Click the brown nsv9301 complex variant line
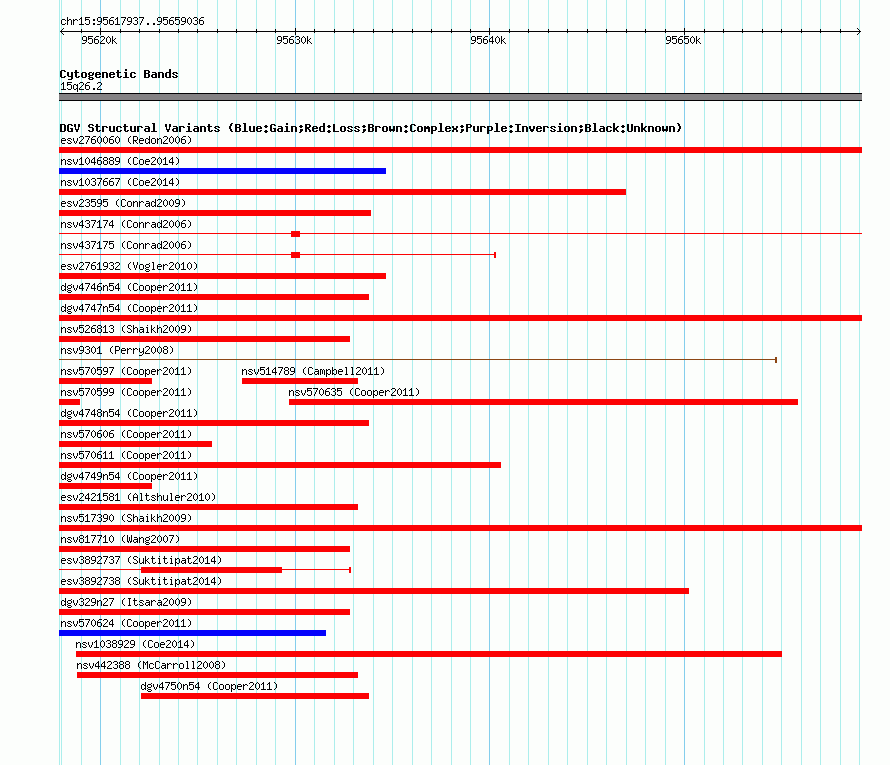This screenshot has height=765, width=890. (418, 360)
